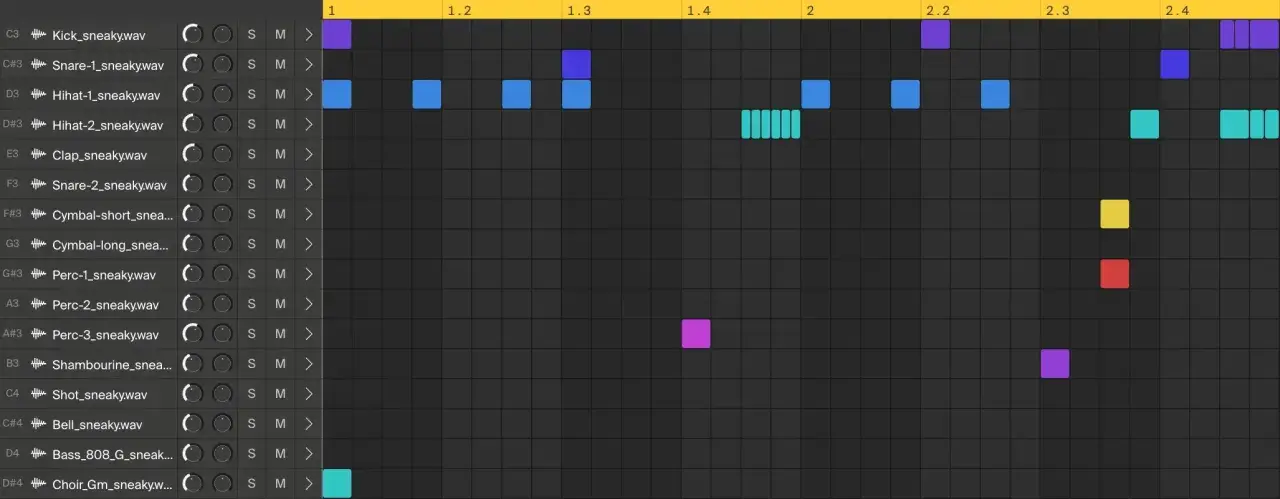The height and width of the screenshot is (499, 1280).
Task: Select the Kick note at beat 2.2
Action: pos(935,35)
